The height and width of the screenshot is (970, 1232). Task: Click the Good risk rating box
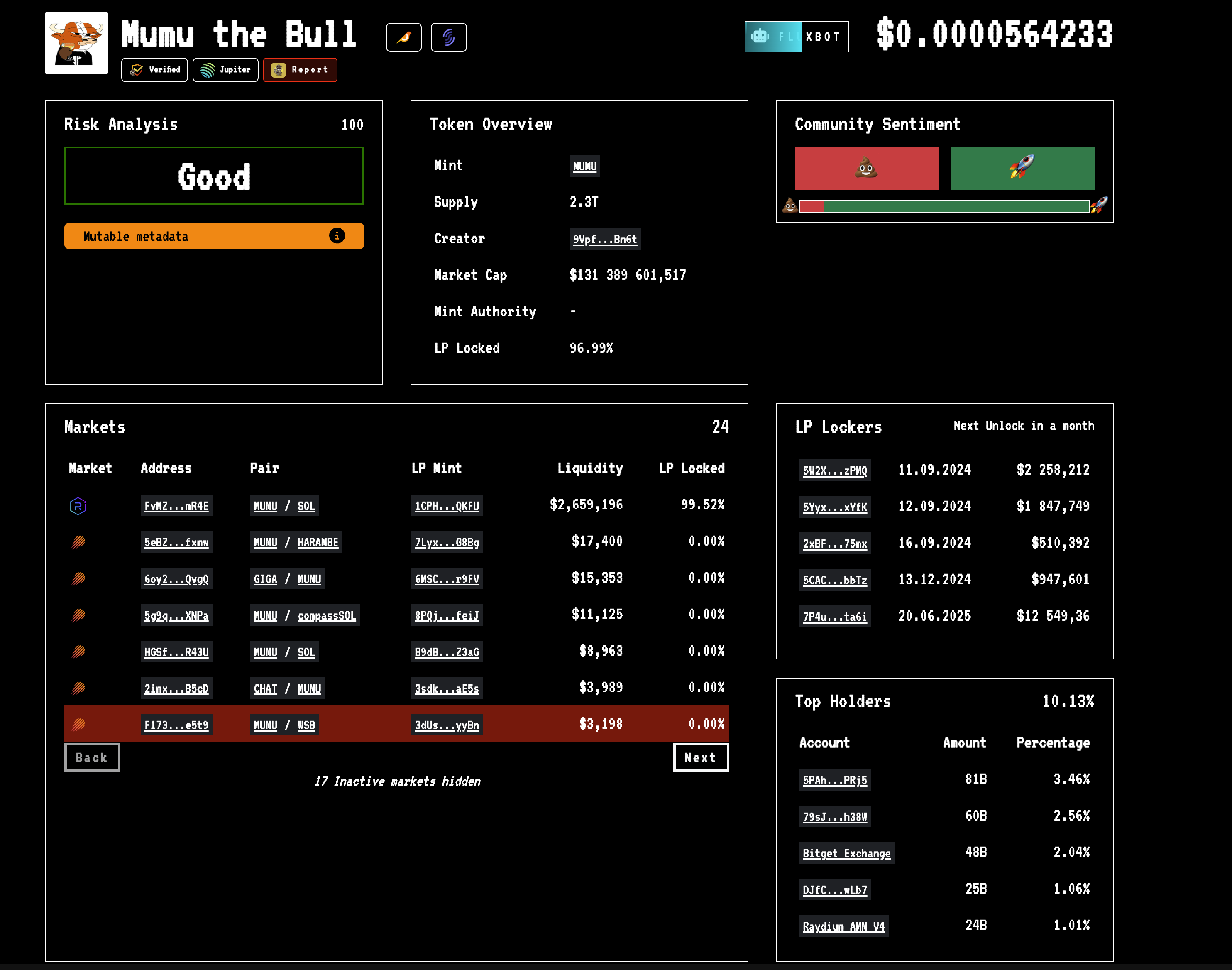point(214,176)
